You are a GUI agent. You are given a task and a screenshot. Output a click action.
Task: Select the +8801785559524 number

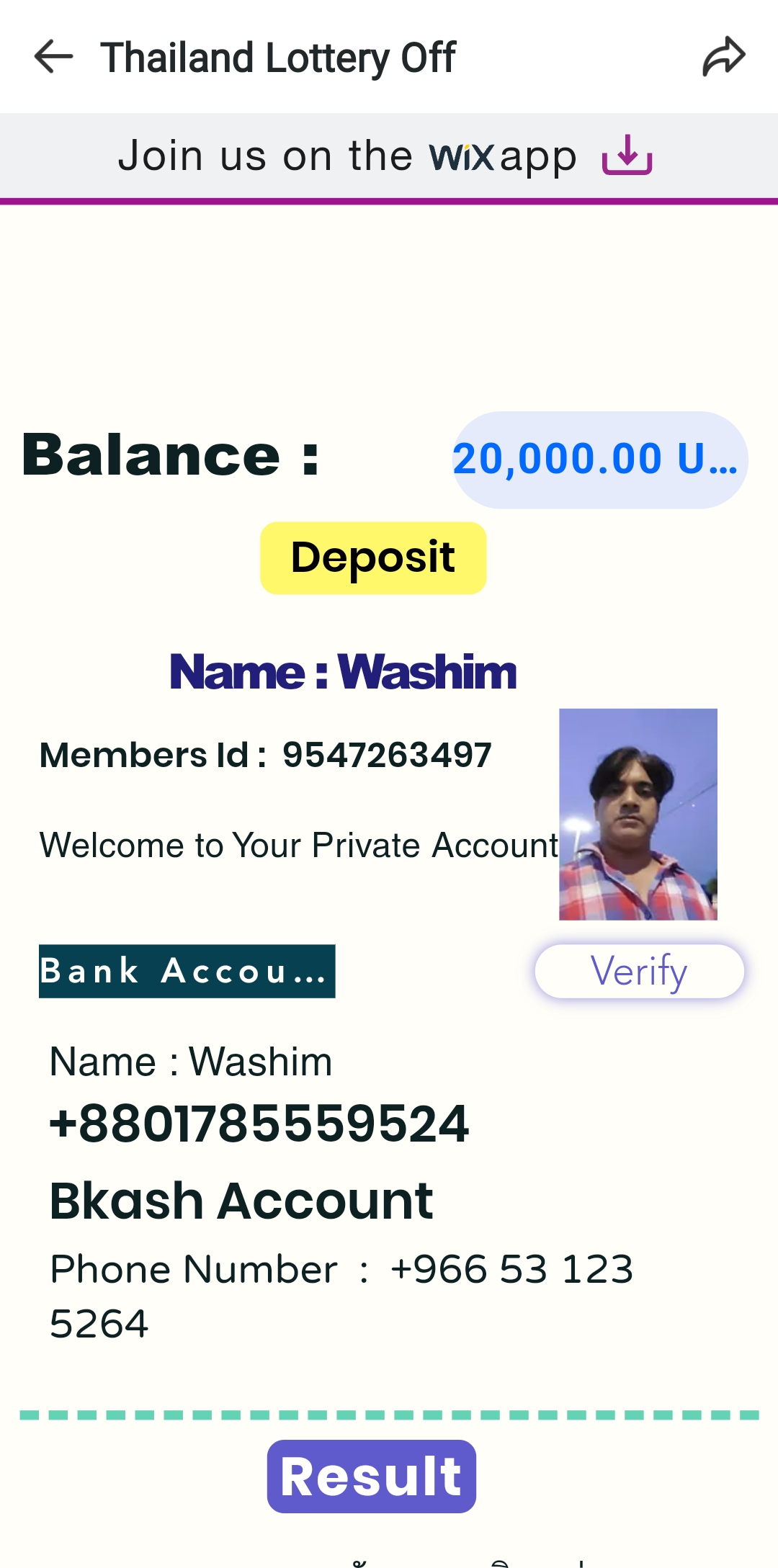point(259,1124)
